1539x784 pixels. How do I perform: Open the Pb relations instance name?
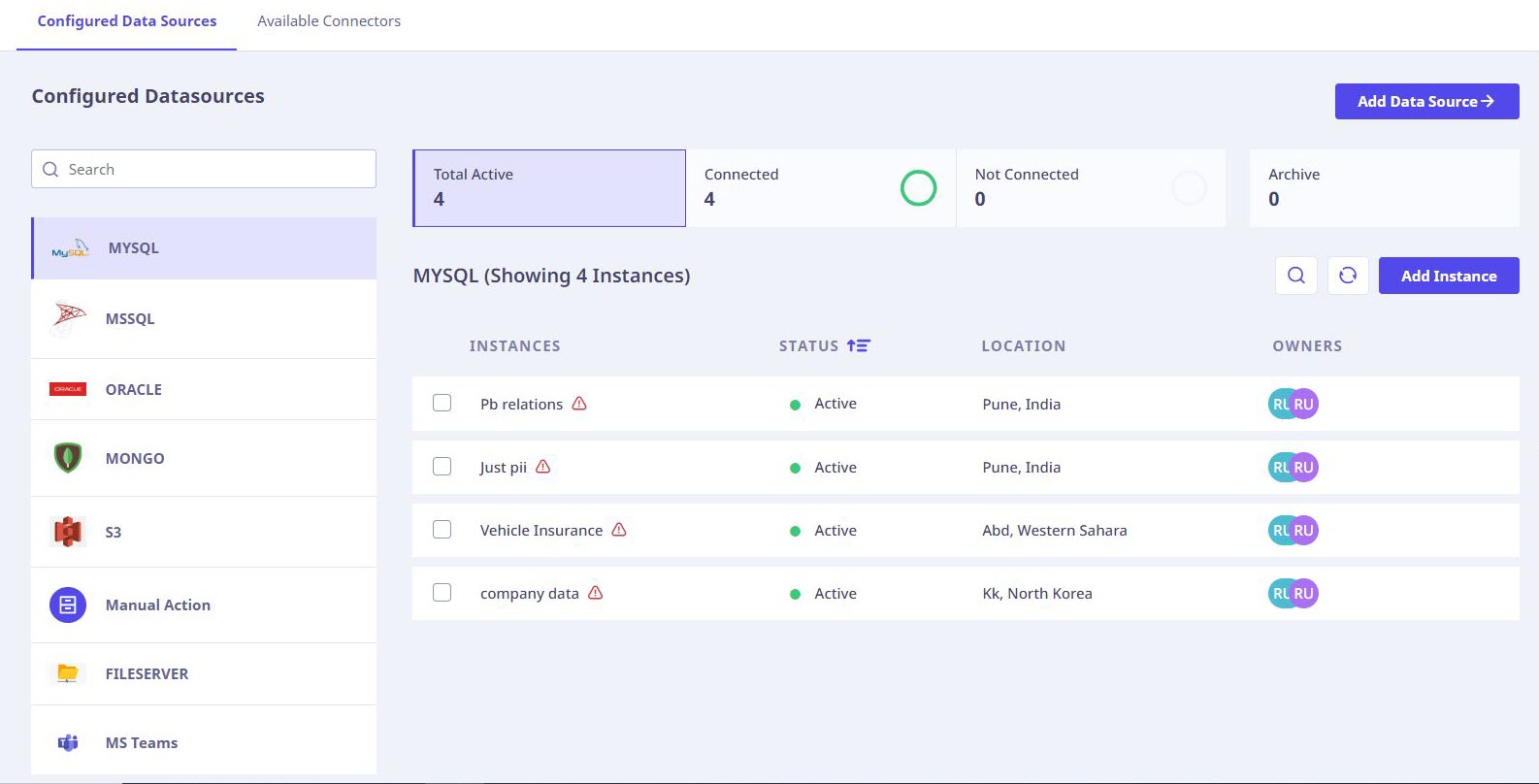coord(521,404)
